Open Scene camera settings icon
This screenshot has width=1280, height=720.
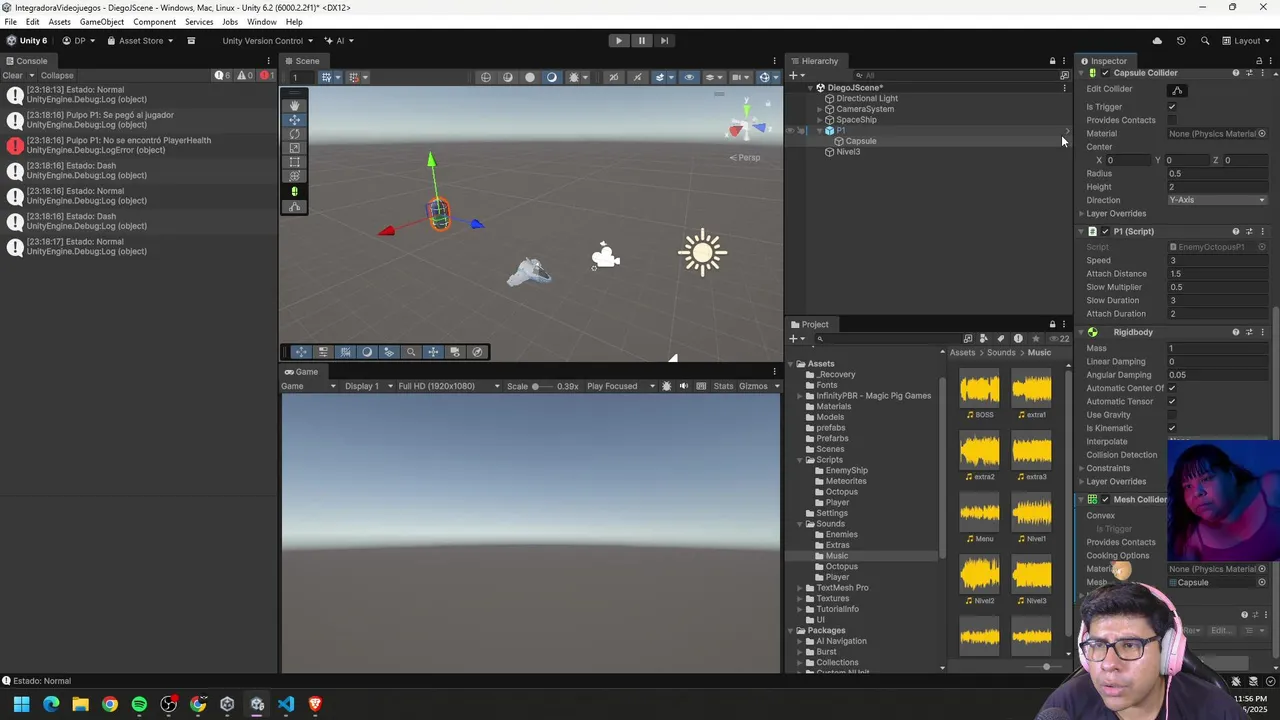737,77
